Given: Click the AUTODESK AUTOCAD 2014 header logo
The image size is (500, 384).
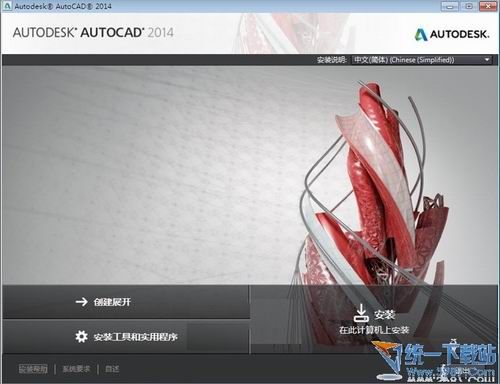Looking at the screenshot, I should click(93, 33).
